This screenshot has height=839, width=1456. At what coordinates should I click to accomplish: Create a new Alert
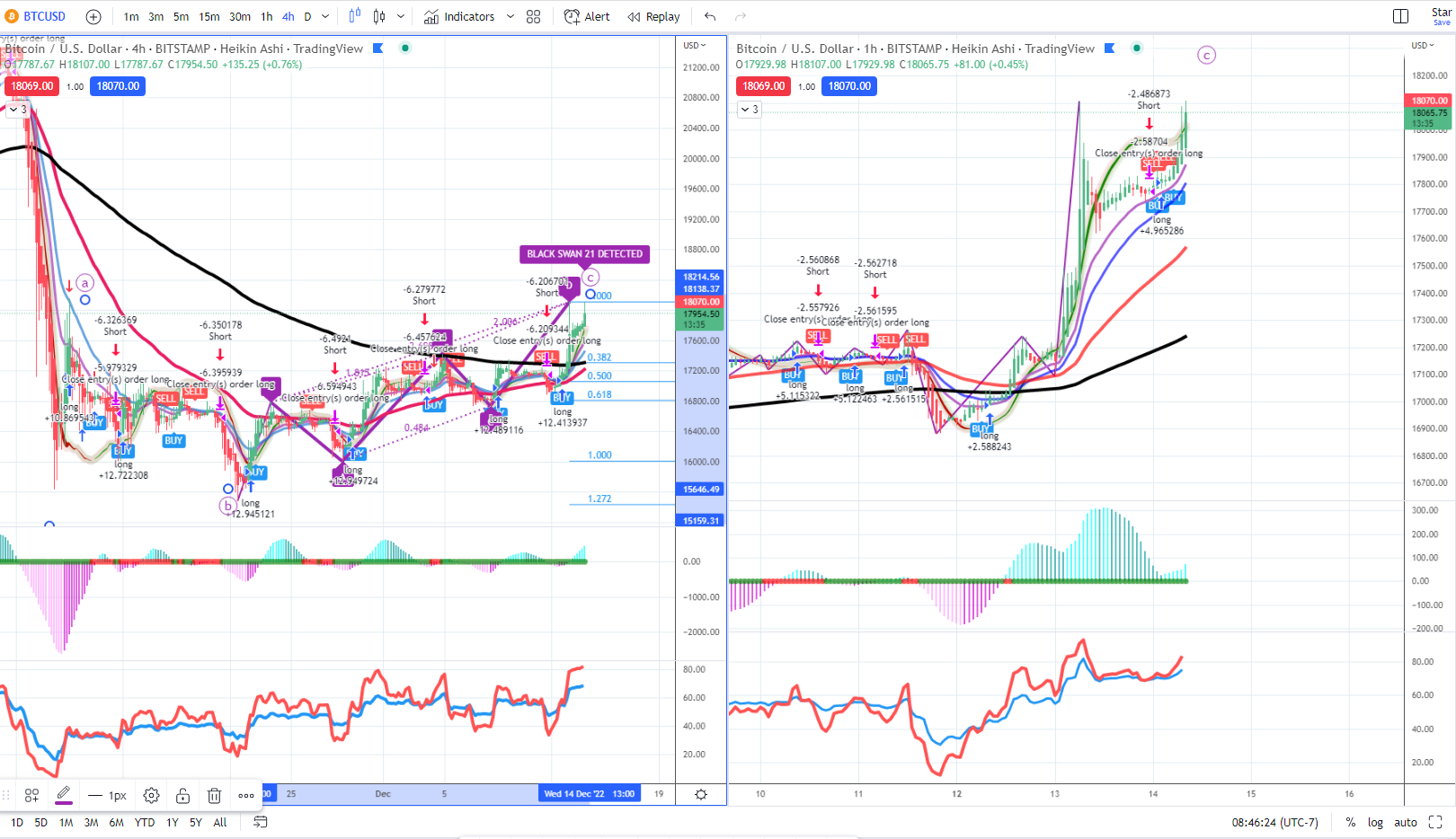click(x=587, y=16)
